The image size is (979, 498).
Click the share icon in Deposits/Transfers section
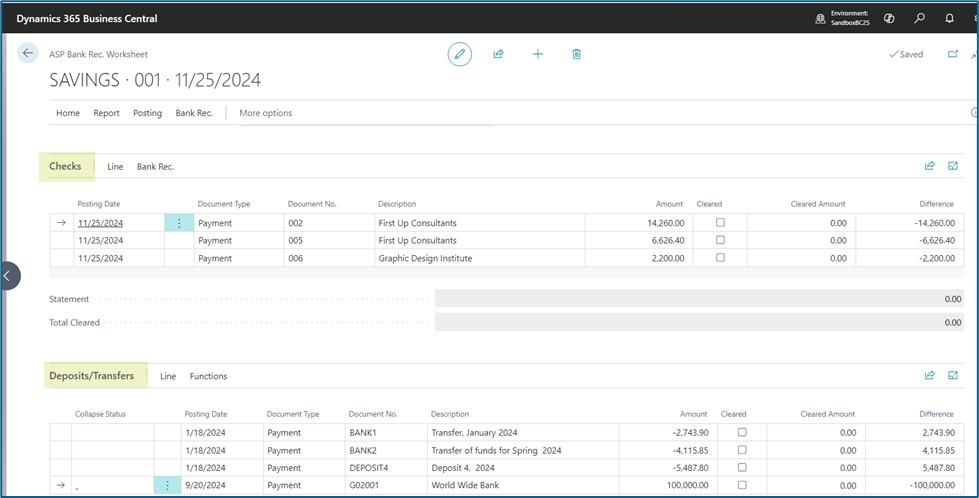pos(930,376)
